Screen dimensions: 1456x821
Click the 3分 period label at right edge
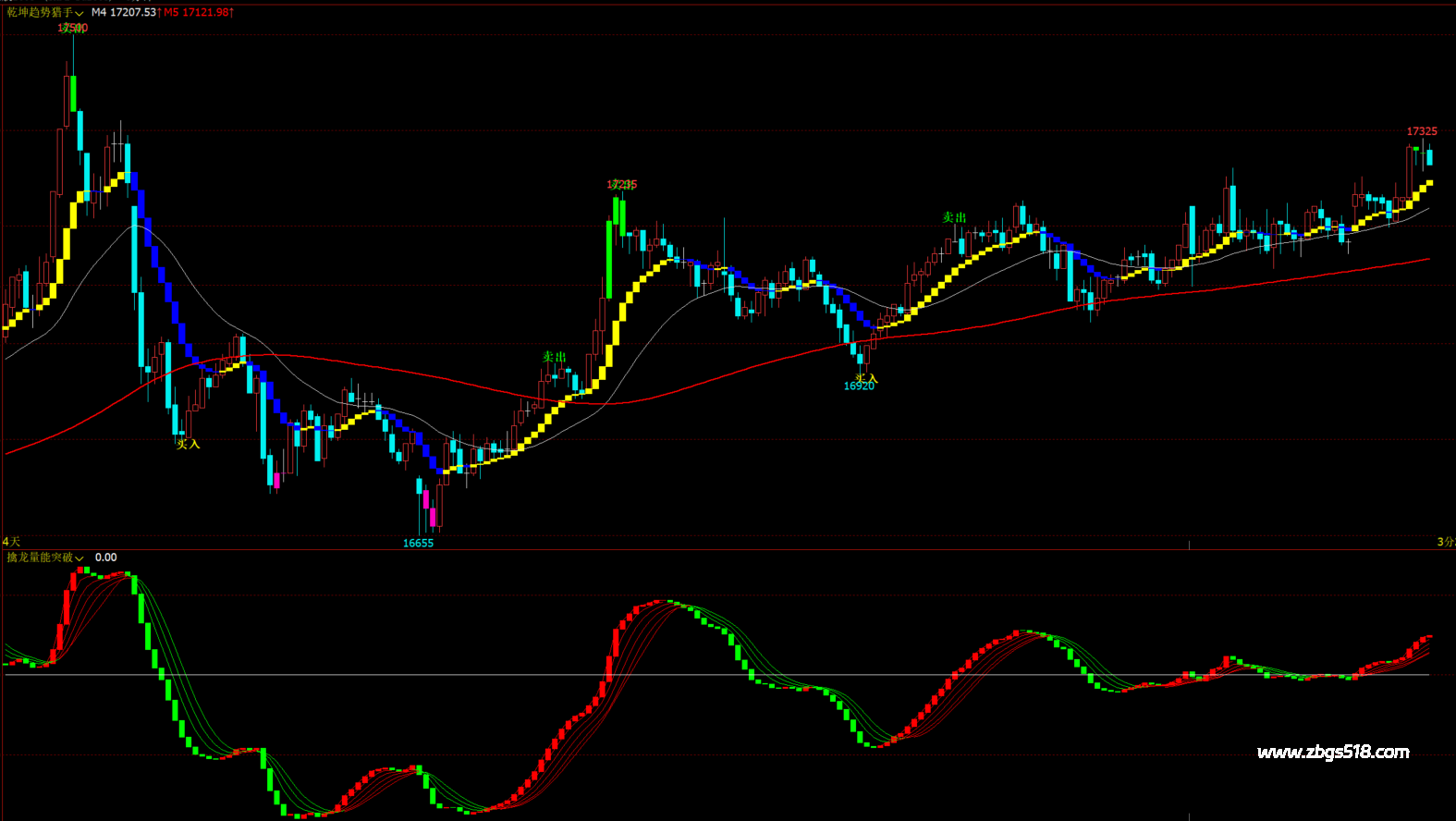(1445, 542)
